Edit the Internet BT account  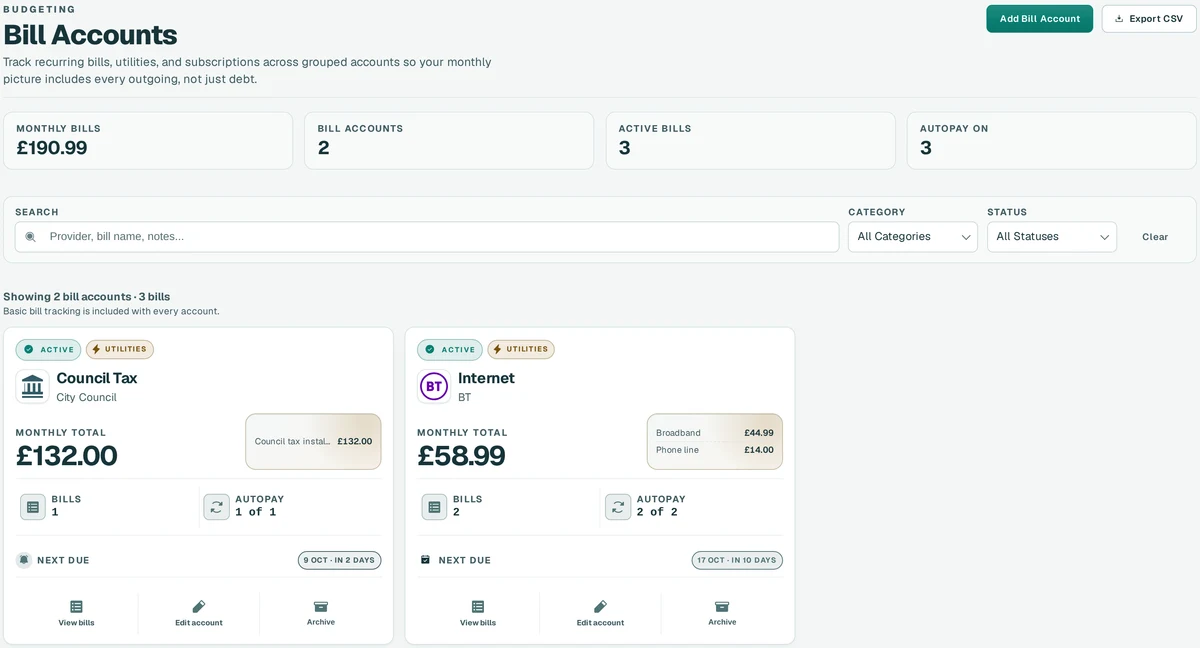600,613
